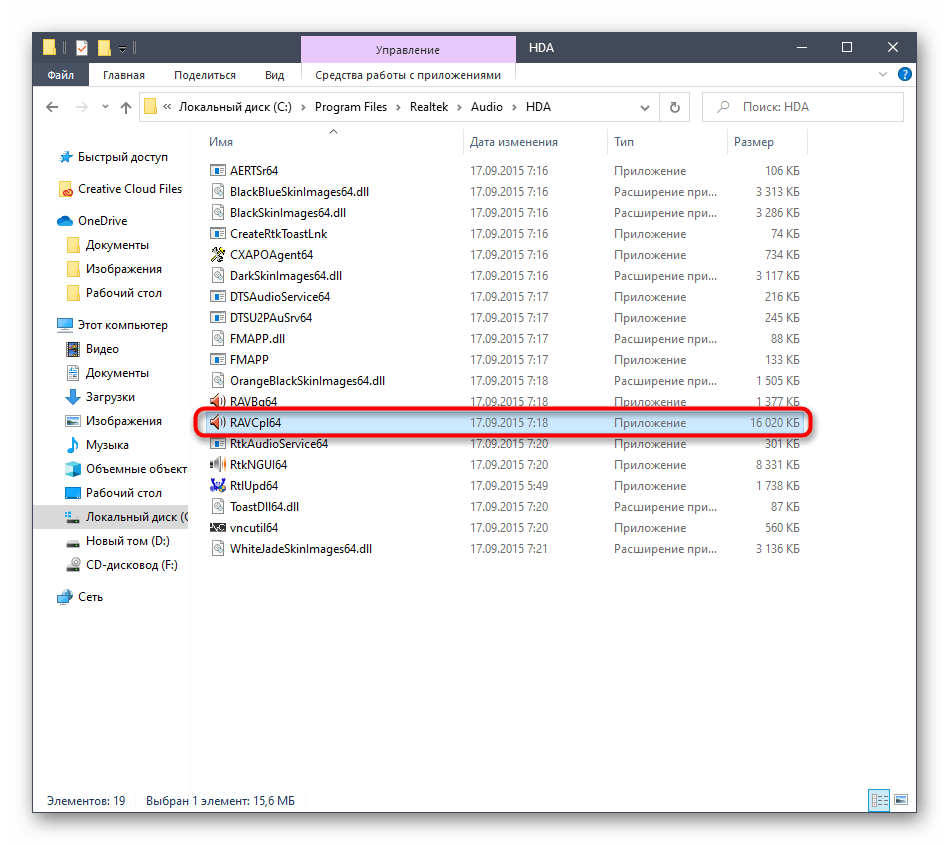Screen dimensions: 949x845
Task: Open the help question mark icon
Action: tap(905, 74)
